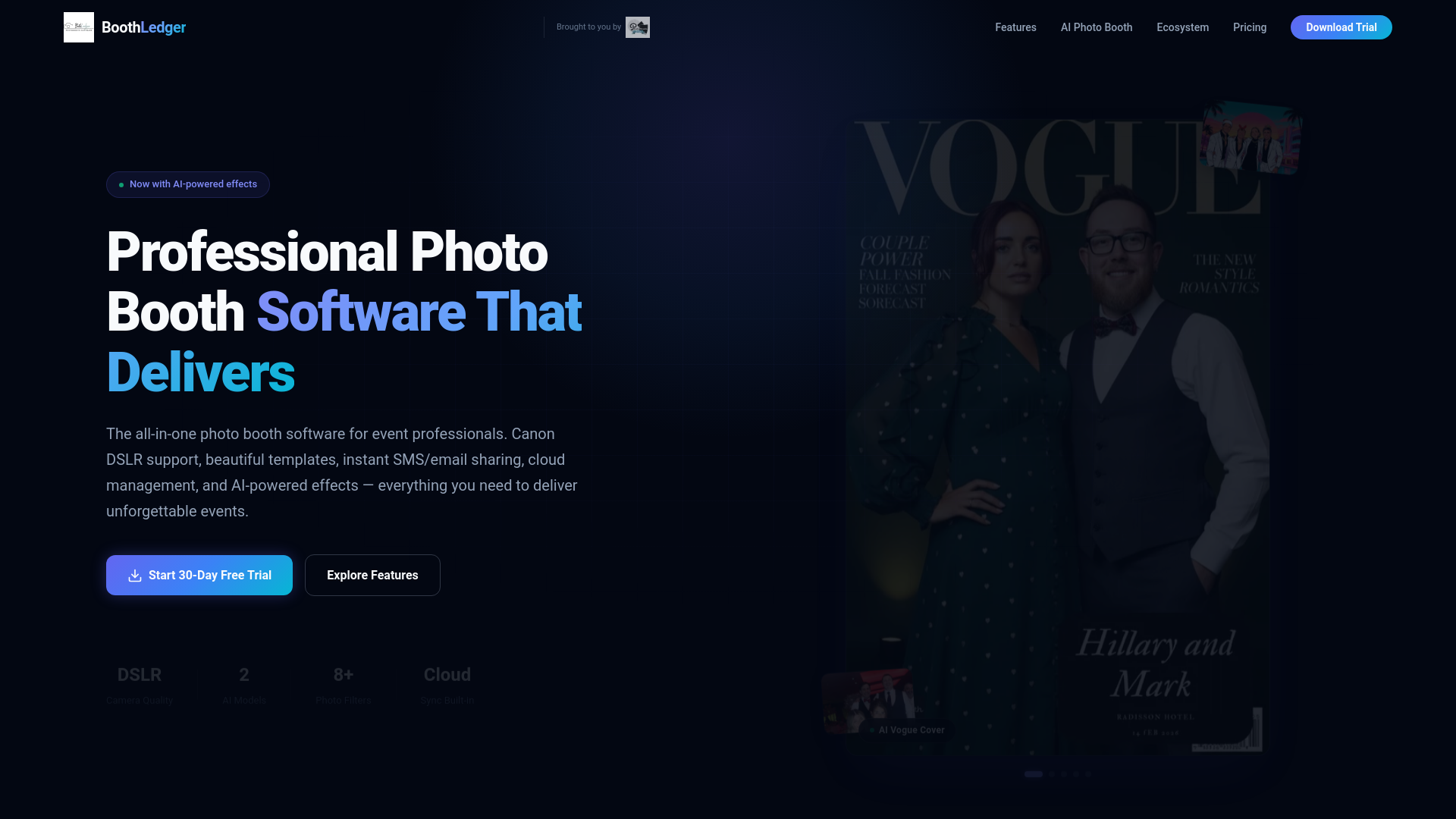Click the BoothLedger logo image
Image resolution: width=1456 pixels, height=819 pixels.
click(79, 27)
